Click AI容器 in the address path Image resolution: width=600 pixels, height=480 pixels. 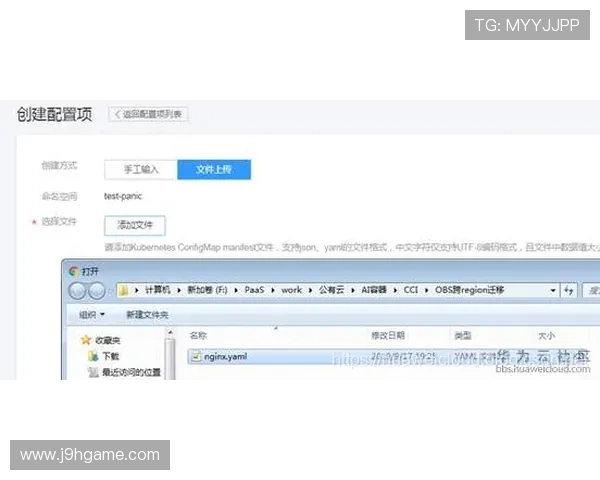click(x=374, y=290)
